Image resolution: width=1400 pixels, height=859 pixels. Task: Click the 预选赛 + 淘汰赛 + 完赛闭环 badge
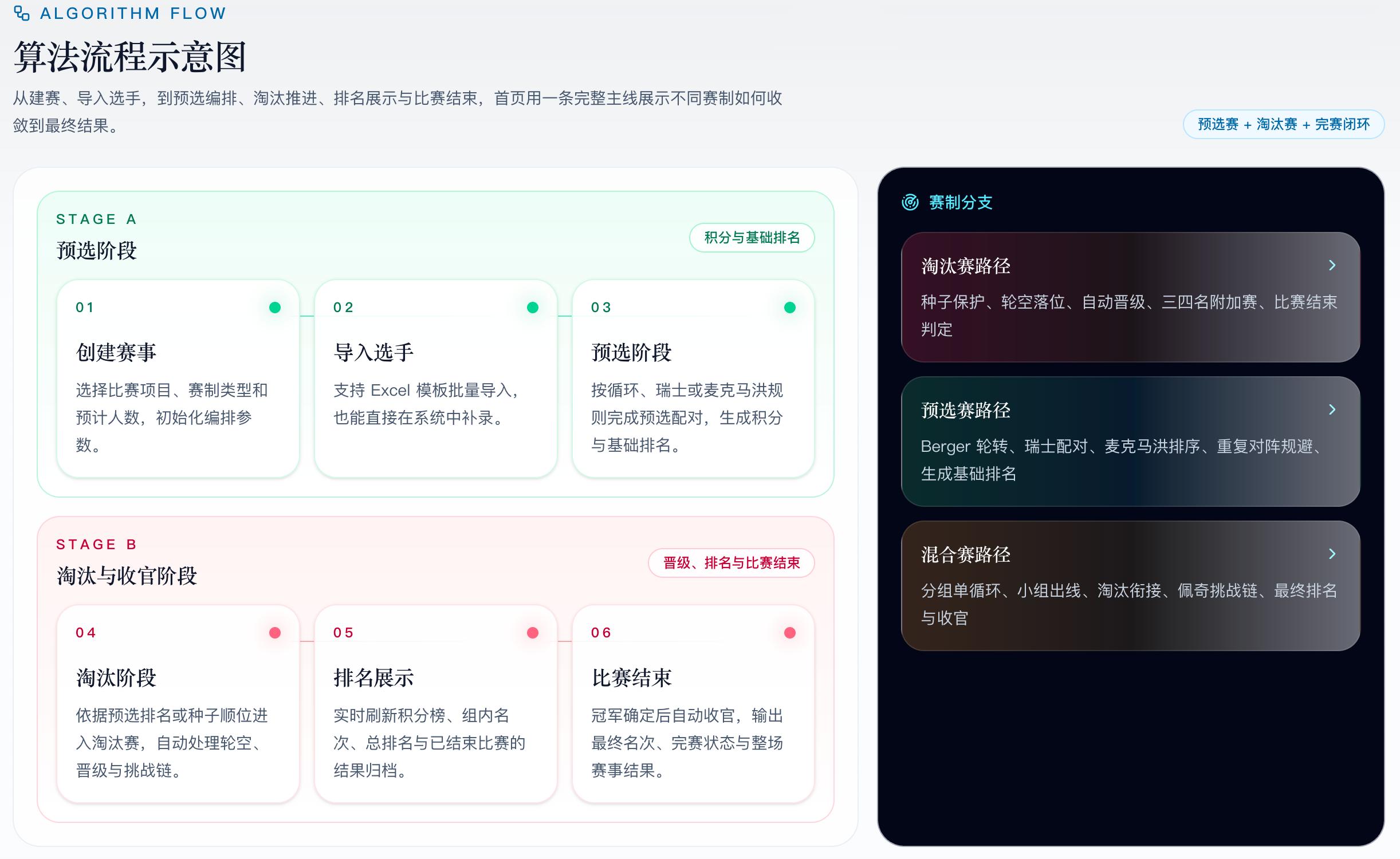[1284, 124]
